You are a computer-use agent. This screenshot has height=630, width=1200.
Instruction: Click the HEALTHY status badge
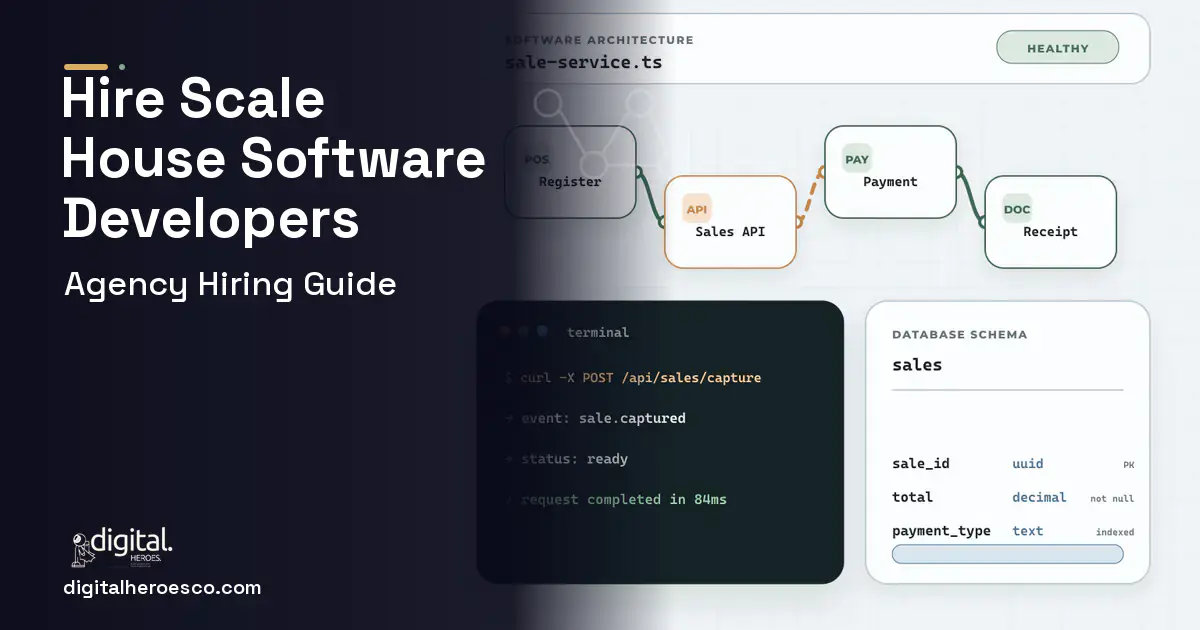(x=1057, y=48)
